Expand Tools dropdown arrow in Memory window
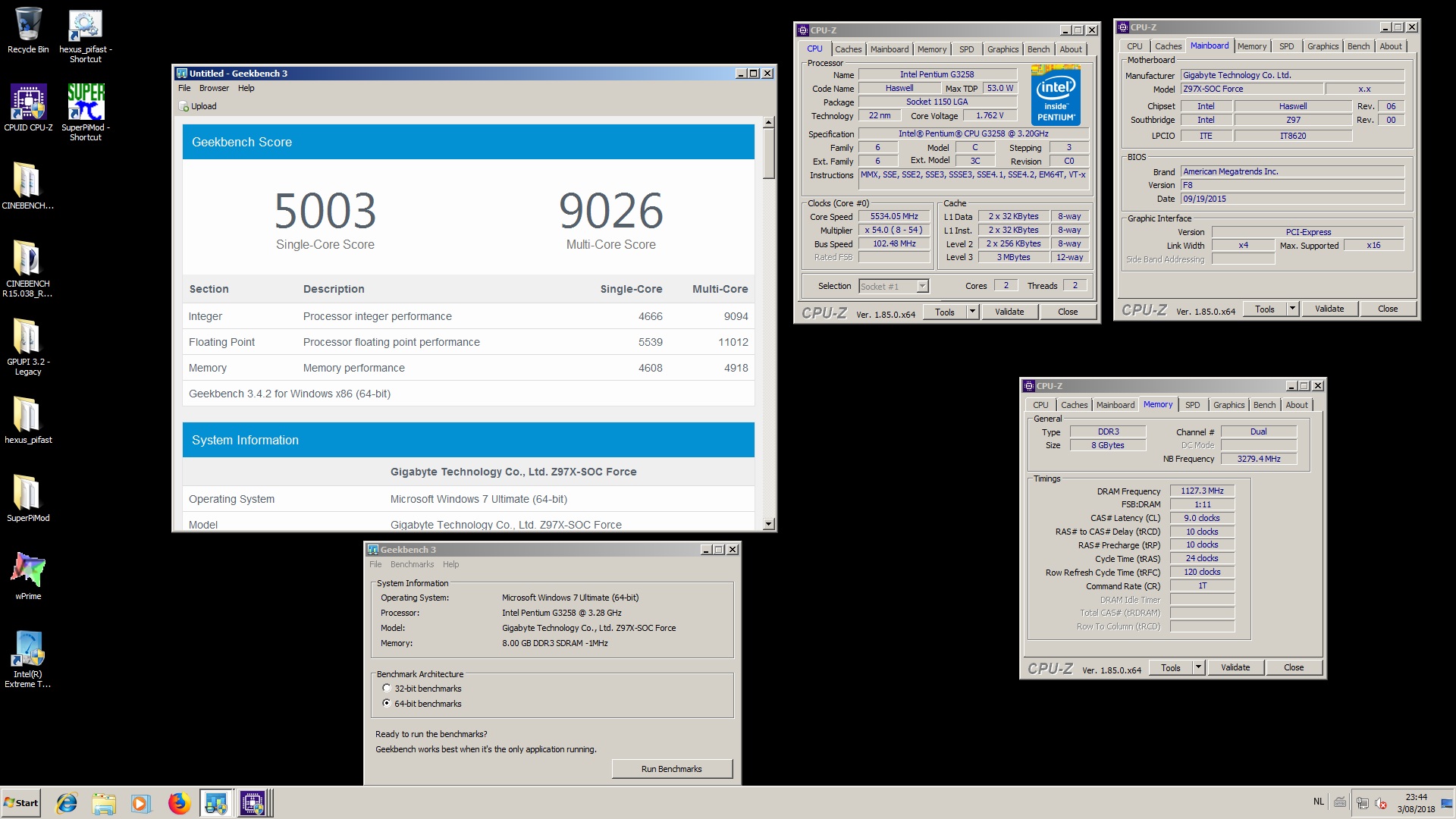Screen dimensions: 1456x819 [1198, 667]
